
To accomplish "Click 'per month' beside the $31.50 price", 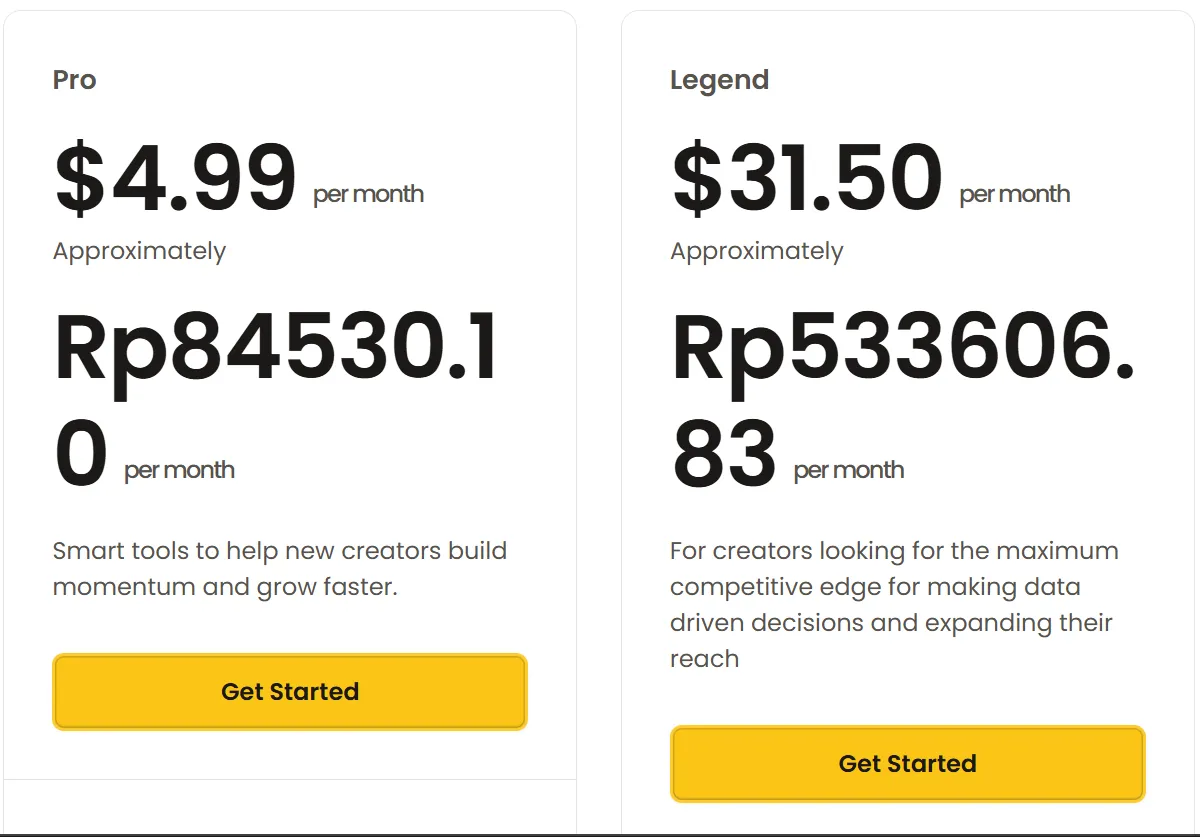I will [x=1014, y=194].
